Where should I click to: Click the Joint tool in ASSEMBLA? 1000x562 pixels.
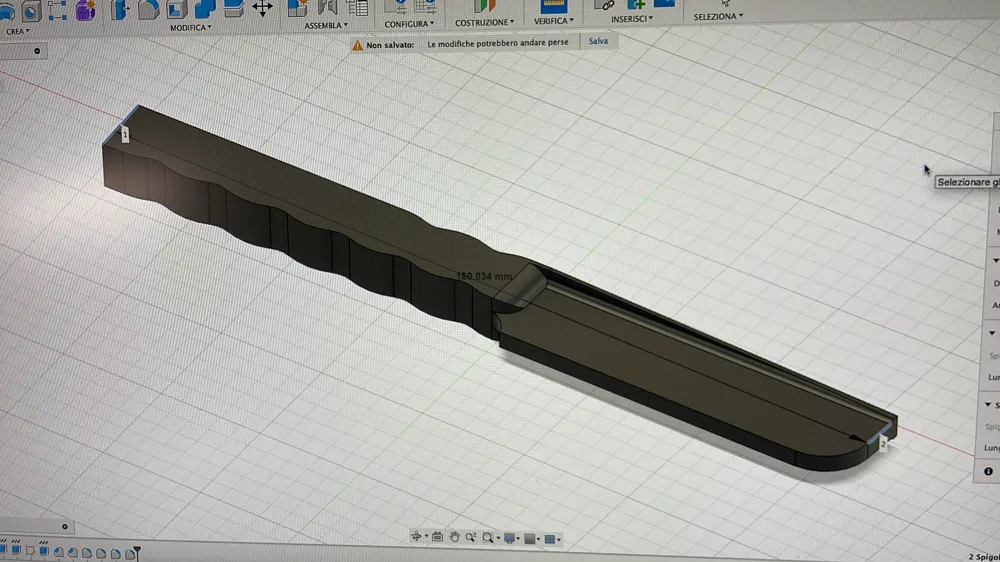327,8
